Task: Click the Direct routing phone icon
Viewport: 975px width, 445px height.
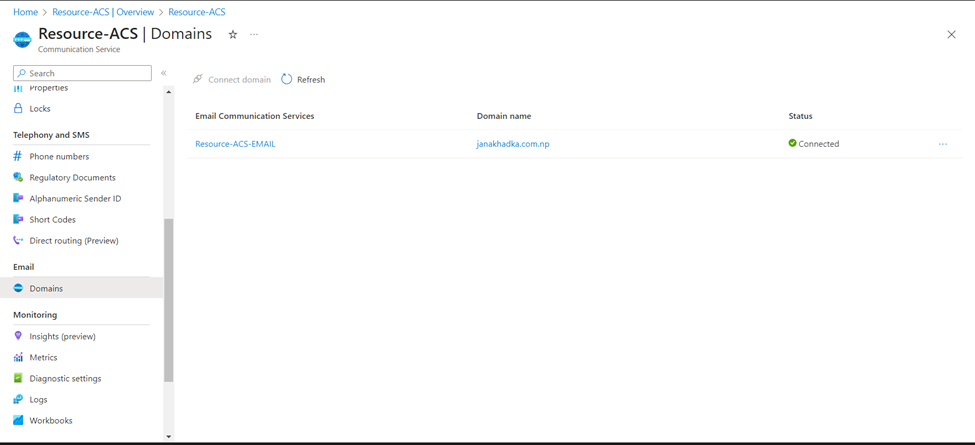Action: 18,241
